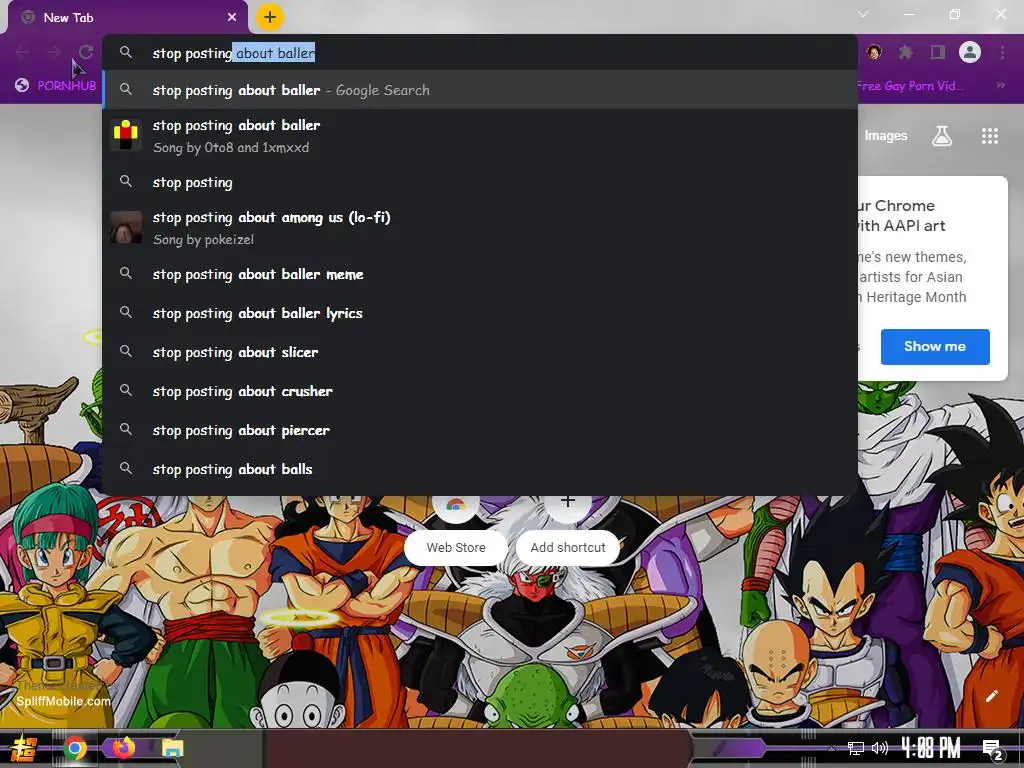The image size is (1024, 768).
Task: Select 'stop posting about baller lyrics' suggestion
Action: 480,313
